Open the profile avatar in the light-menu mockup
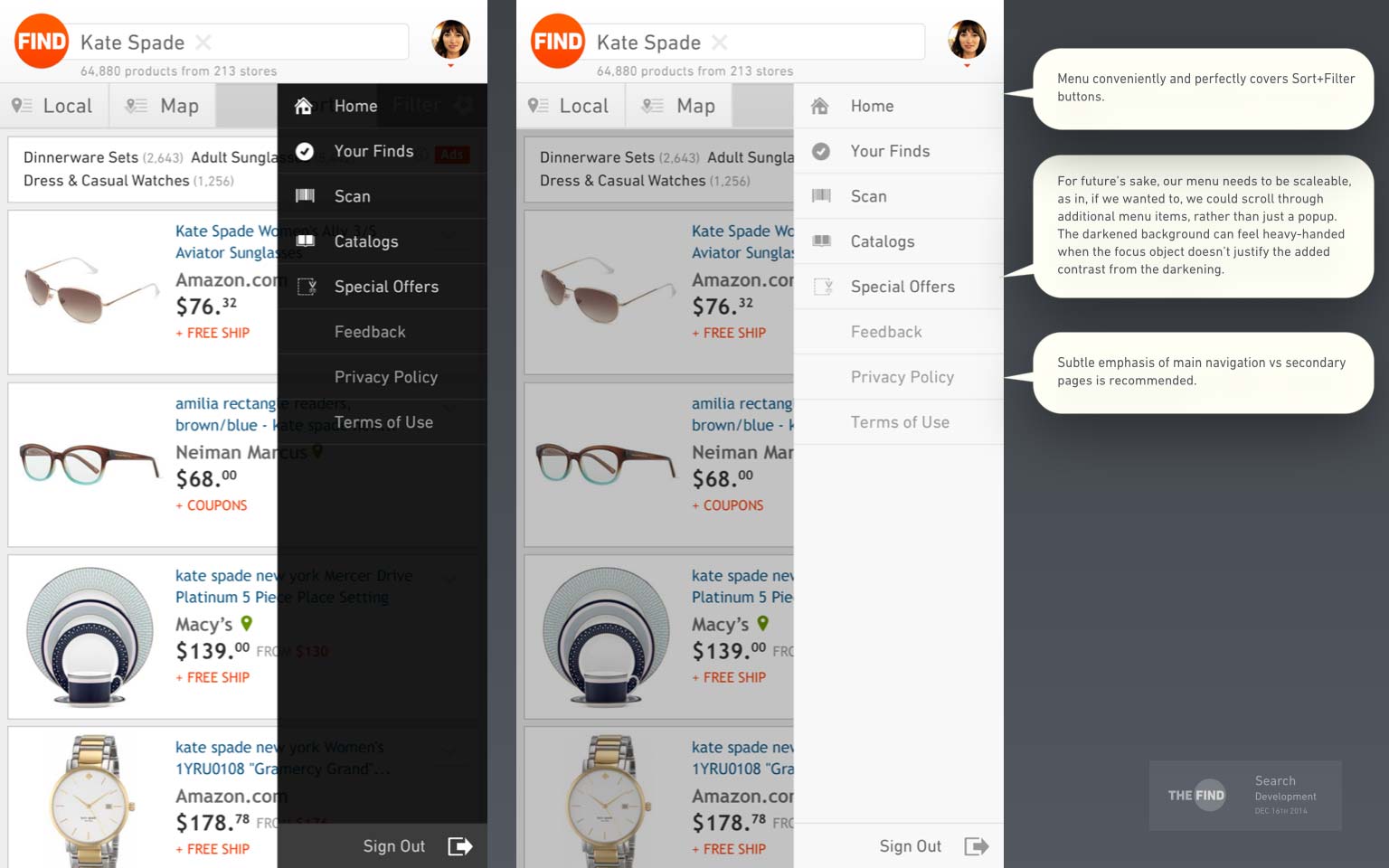The width and height of the screenshot is (1389, 868). 967,40
